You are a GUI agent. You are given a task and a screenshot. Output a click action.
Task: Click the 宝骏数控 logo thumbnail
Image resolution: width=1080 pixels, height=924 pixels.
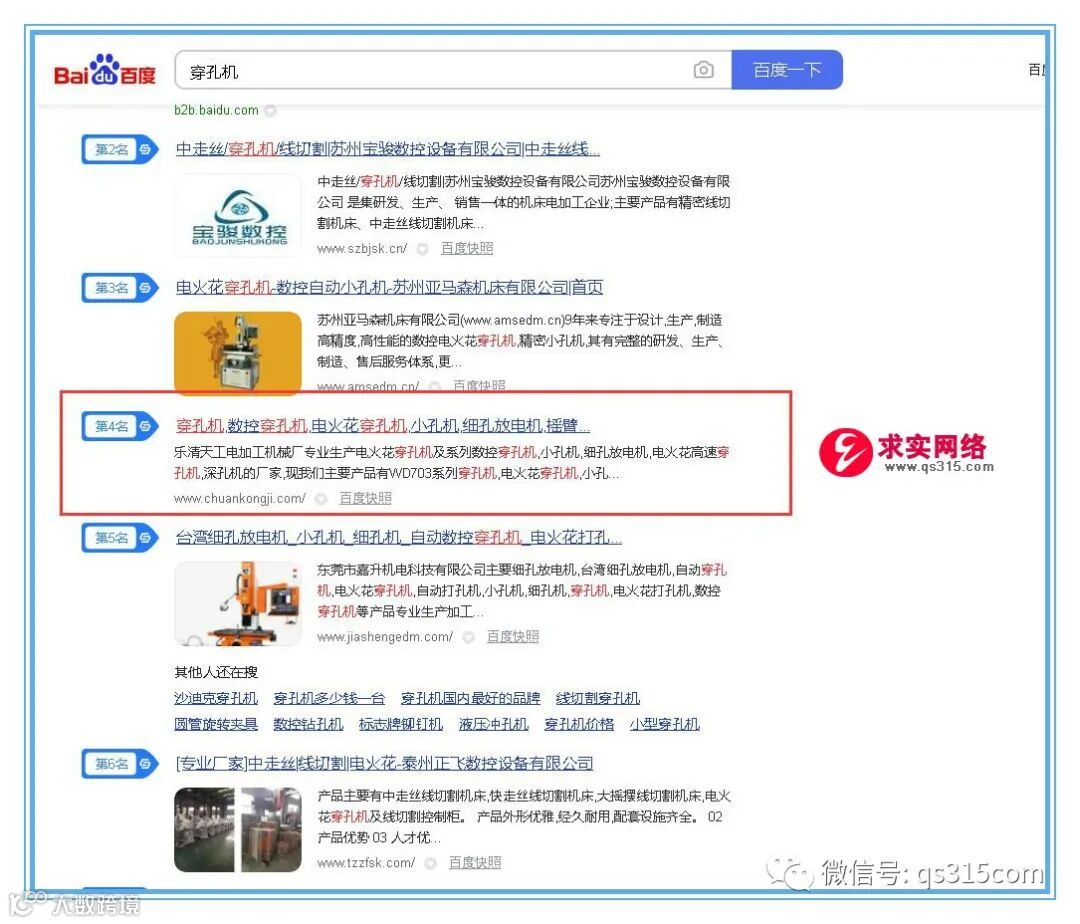pos(238,216)
